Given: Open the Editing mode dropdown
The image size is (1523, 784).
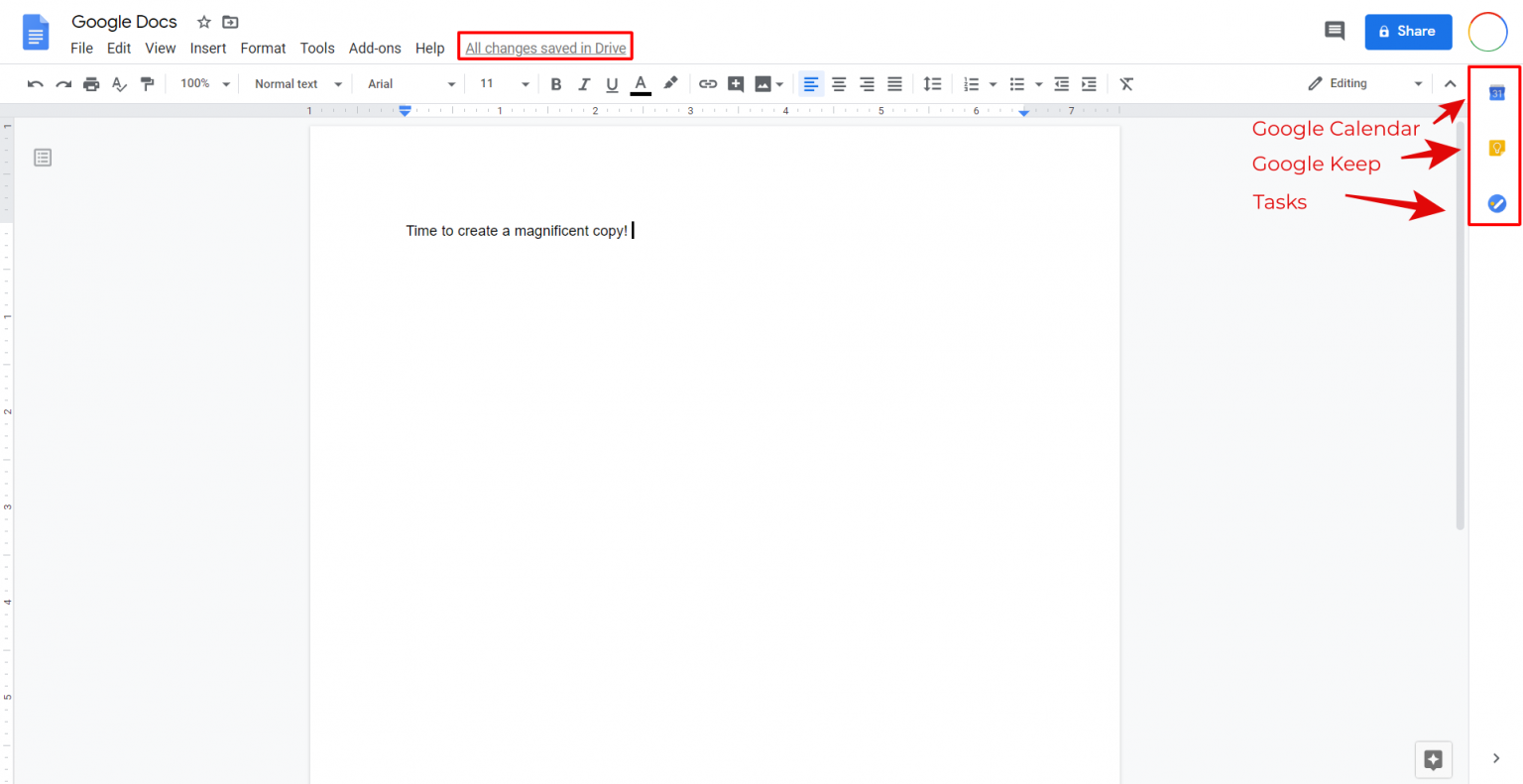Looking at the screenshot, I should pyautogui.click(x=1365, y=84).
